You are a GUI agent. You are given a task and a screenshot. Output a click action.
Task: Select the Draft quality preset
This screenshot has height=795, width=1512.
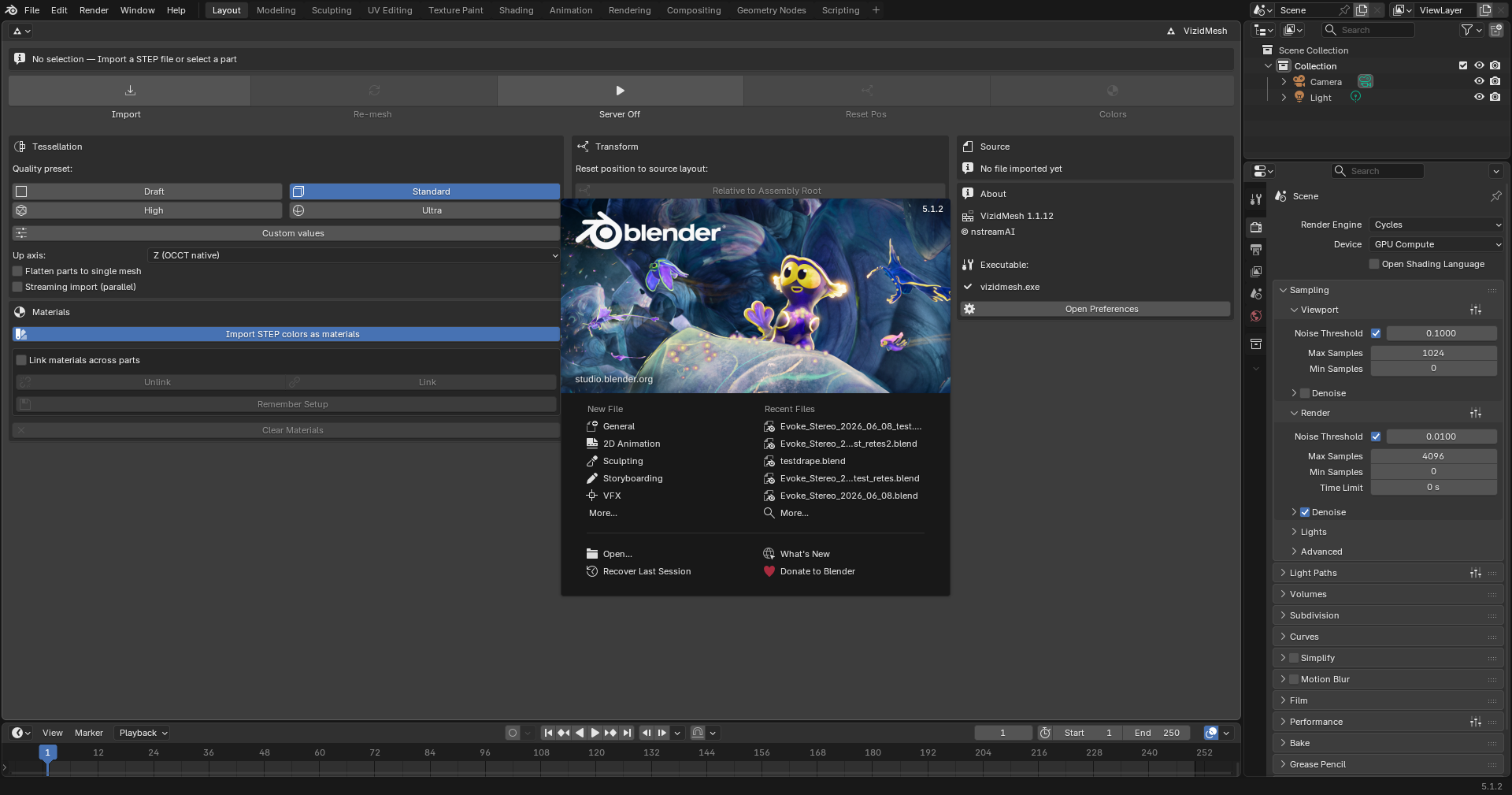[x=147, y=191]
